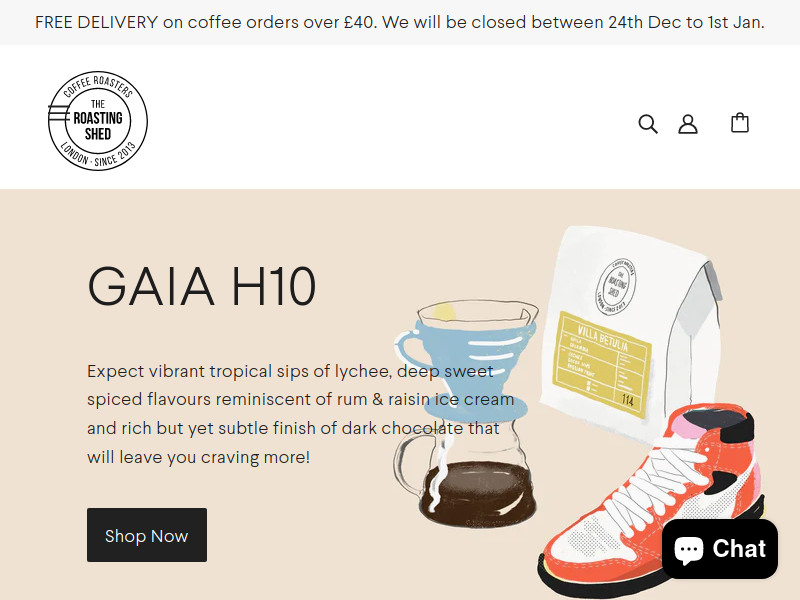
Task: Select the GAIA H10 heading
Action: 202,286
